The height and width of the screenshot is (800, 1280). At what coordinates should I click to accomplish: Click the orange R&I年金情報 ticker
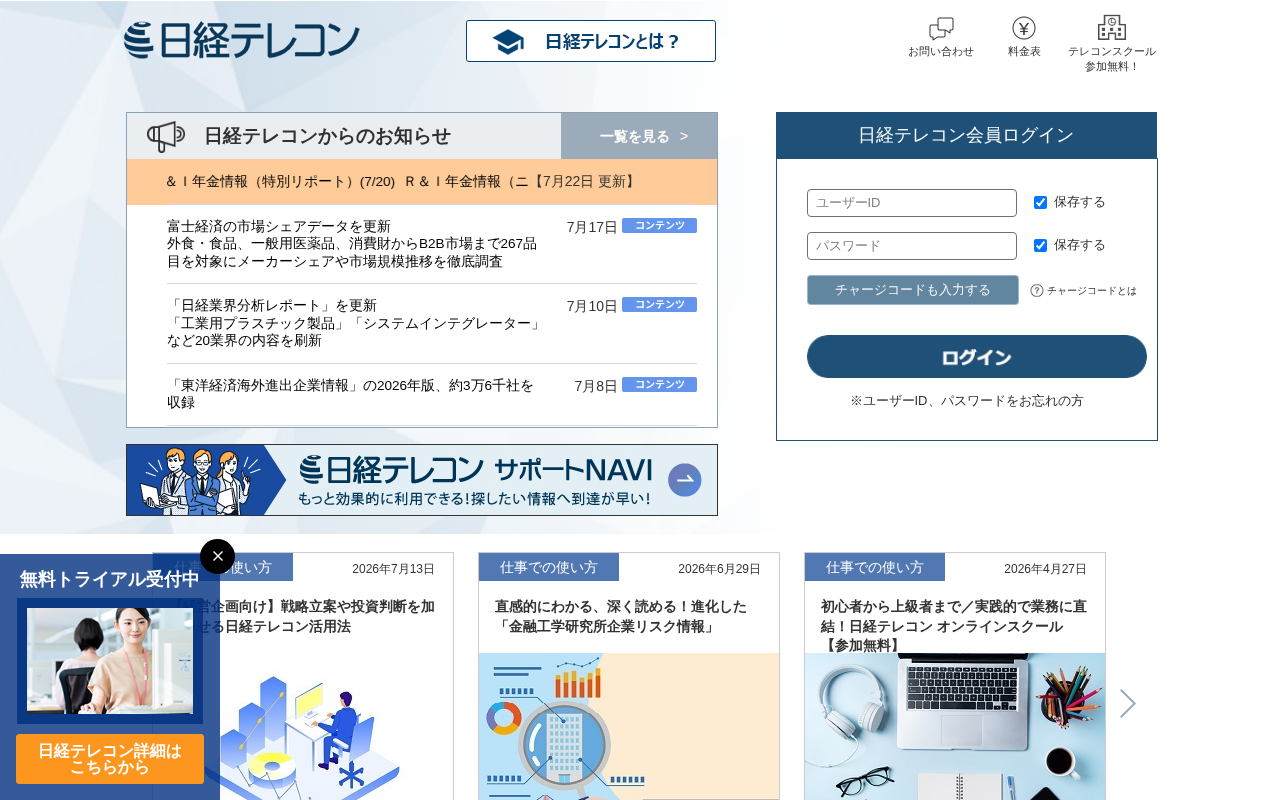coord(422,182)
